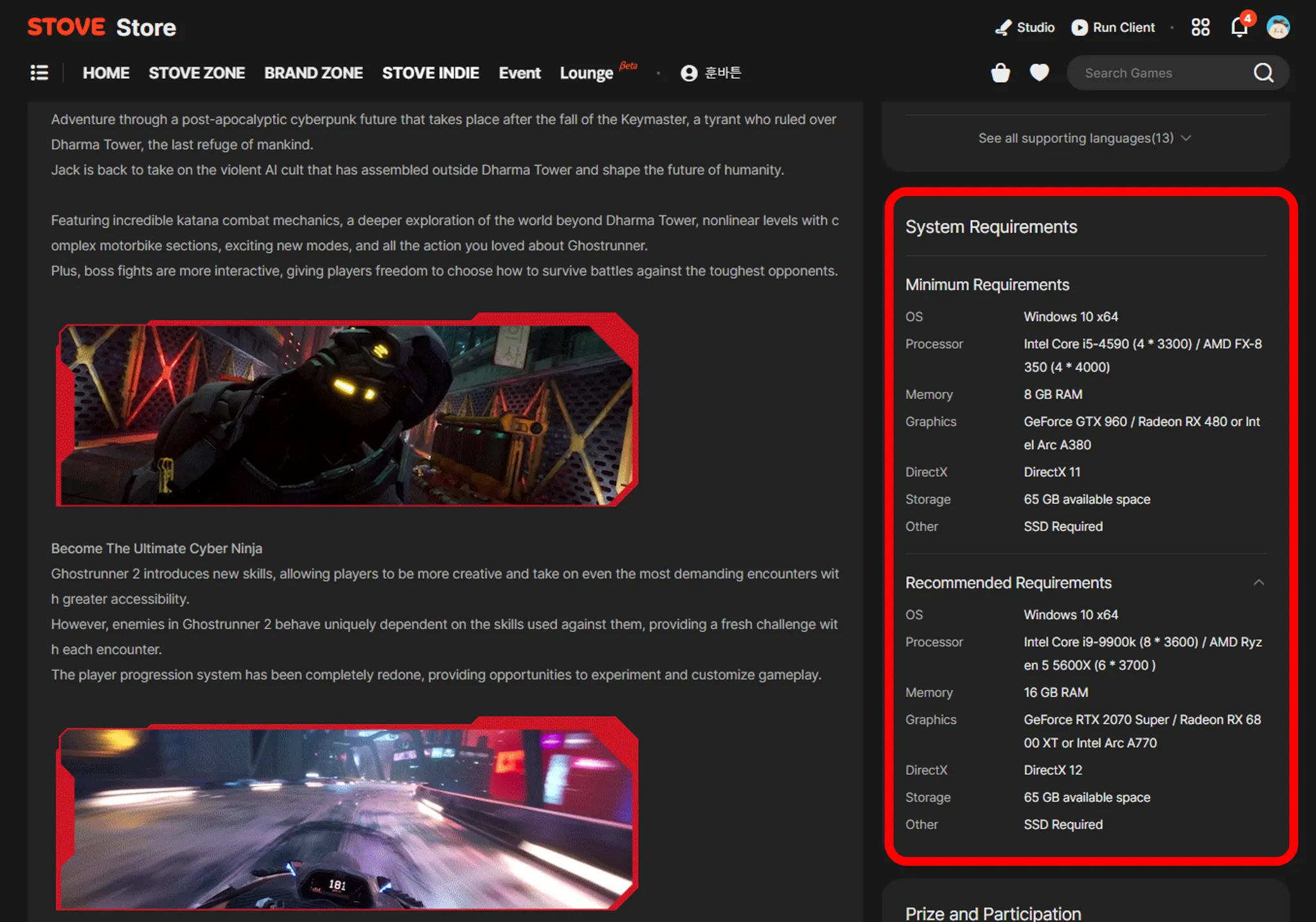Open the STOVE ZONE menu item

coord(197,73)
